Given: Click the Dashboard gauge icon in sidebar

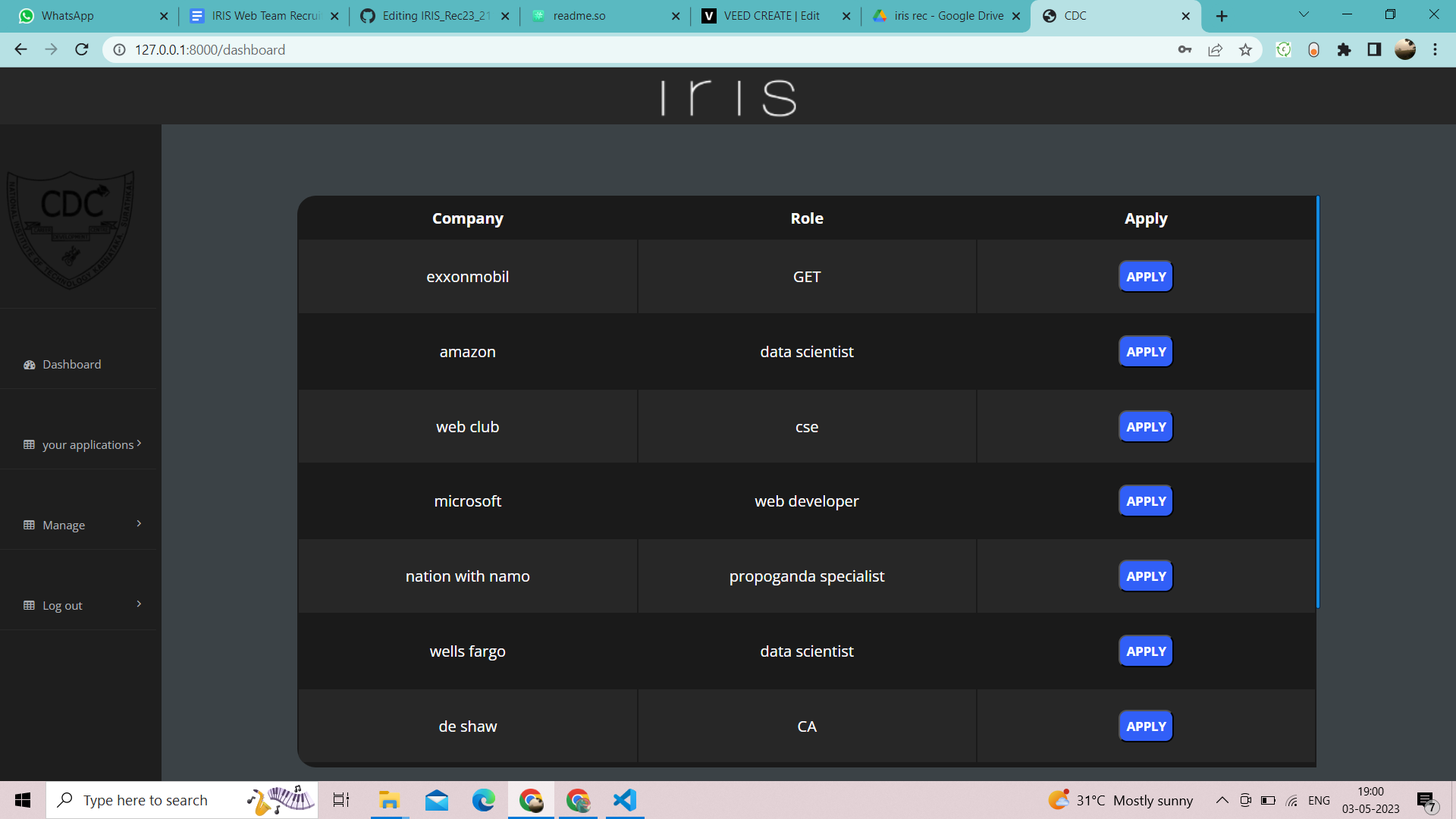Looking at the screenshot, I should tap(30, 365).
